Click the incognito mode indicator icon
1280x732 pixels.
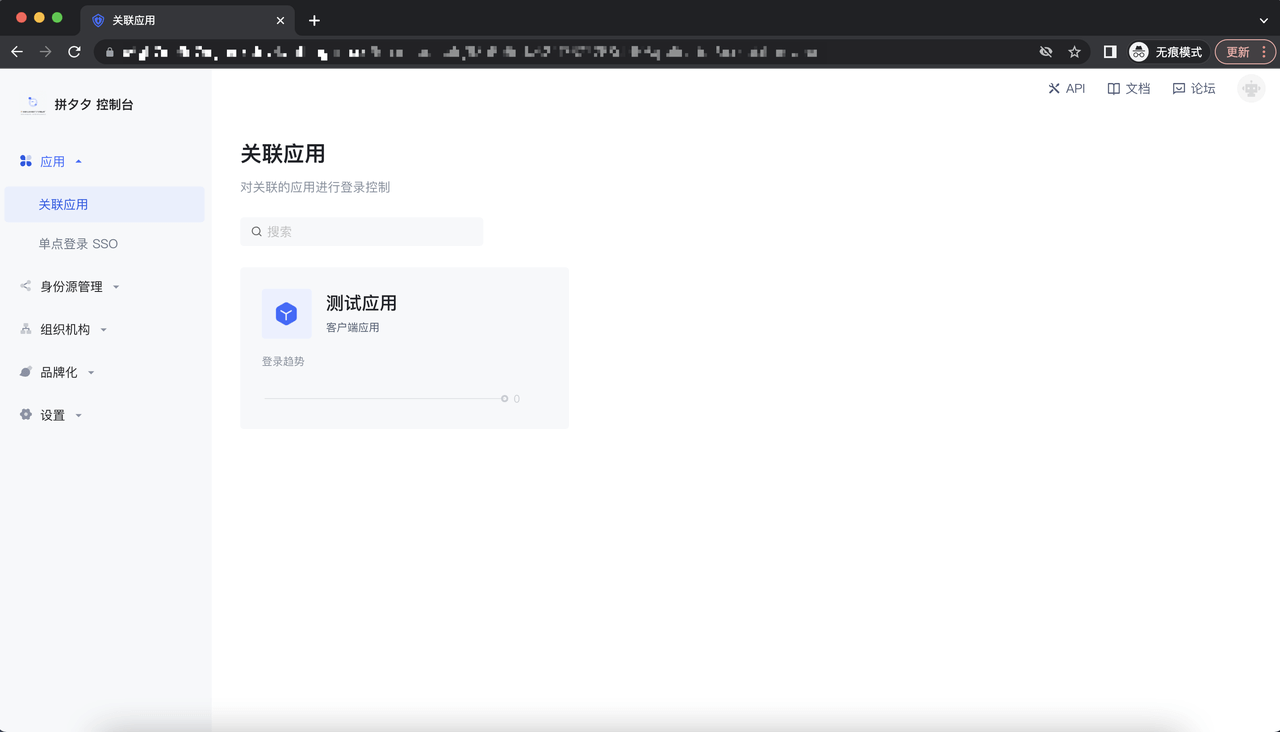pos(1139,51)
